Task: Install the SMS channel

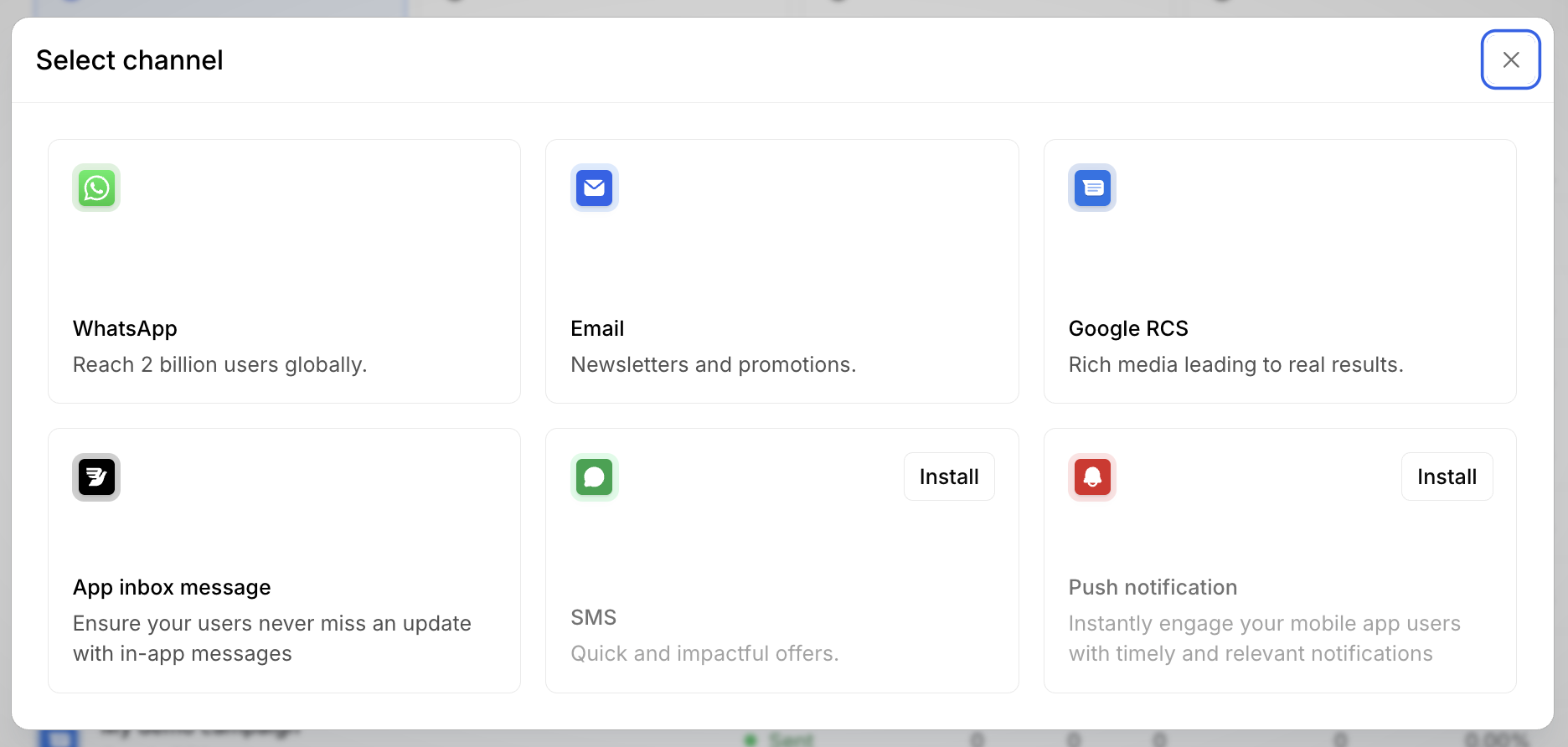Action: (949, 477)
